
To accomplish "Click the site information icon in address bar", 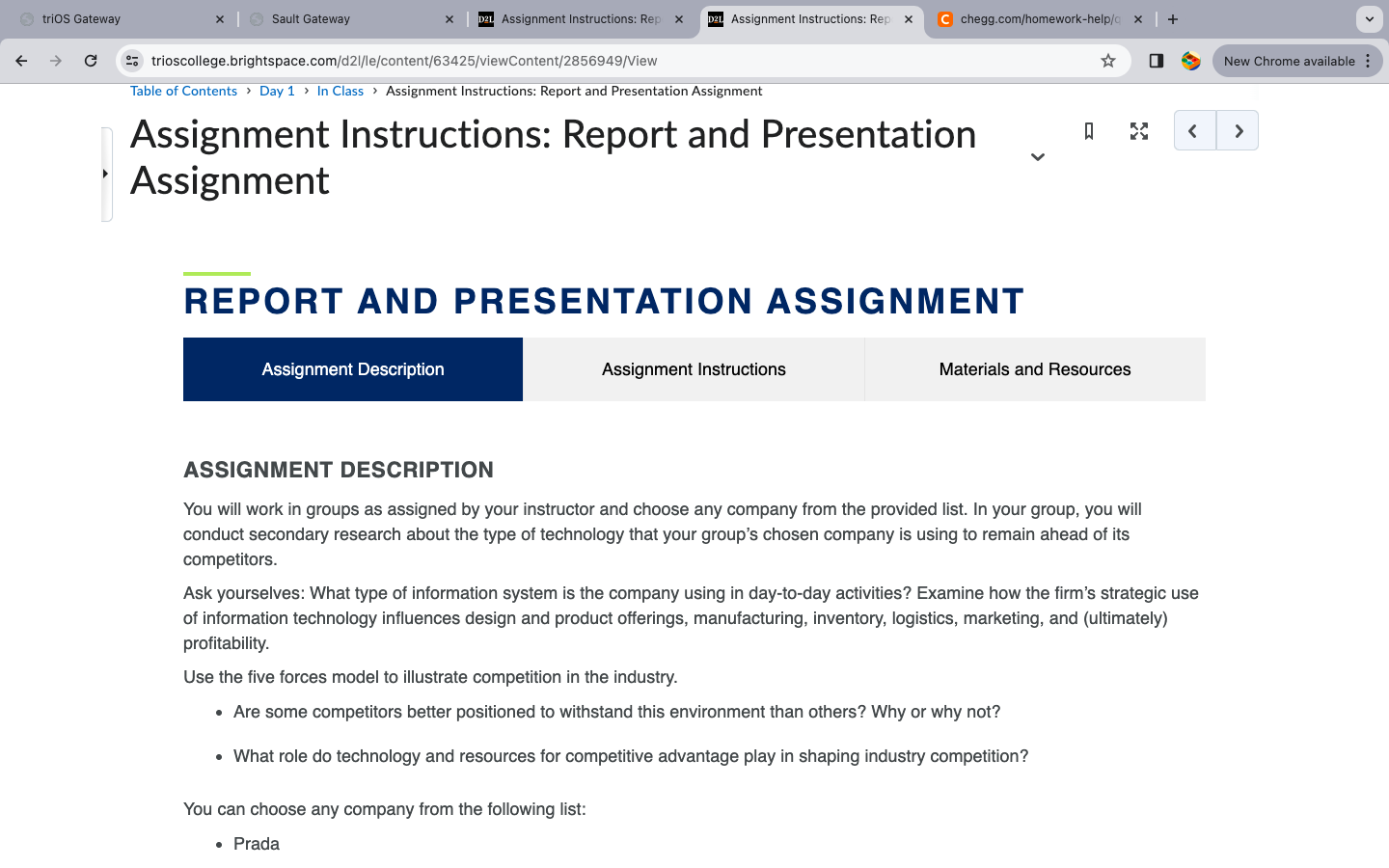I will (x=131, y=60).
